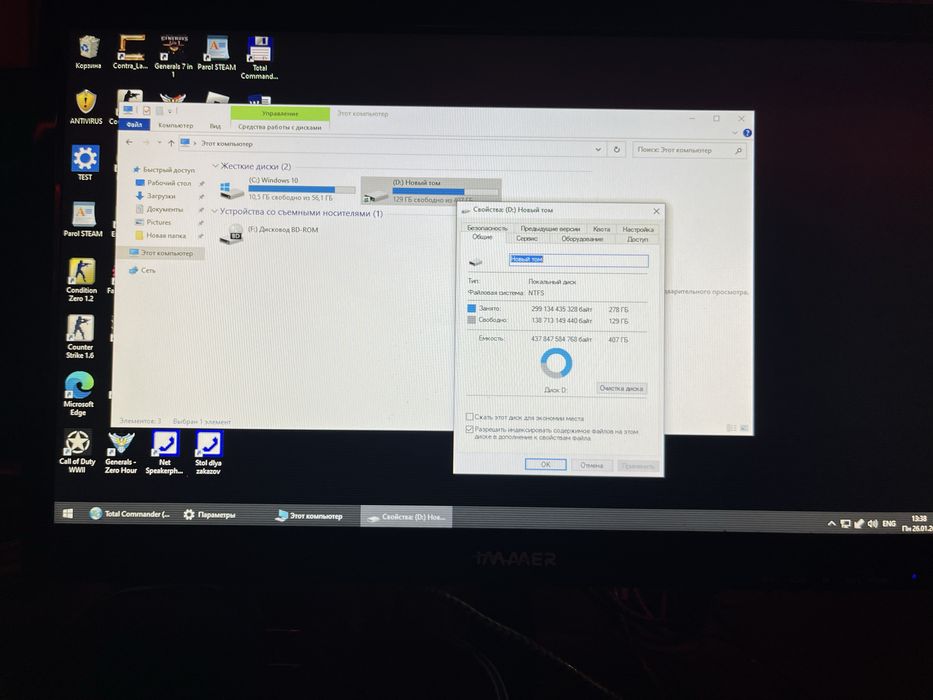
Task: Select Сеть in navigation pane
Action: (x=143, y=270)
